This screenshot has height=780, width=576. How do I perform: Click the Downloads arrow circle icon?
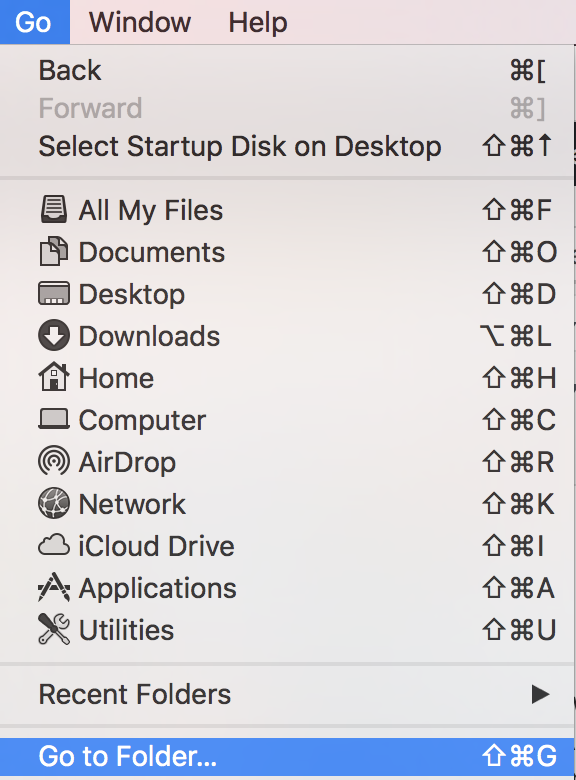(54, 335)
